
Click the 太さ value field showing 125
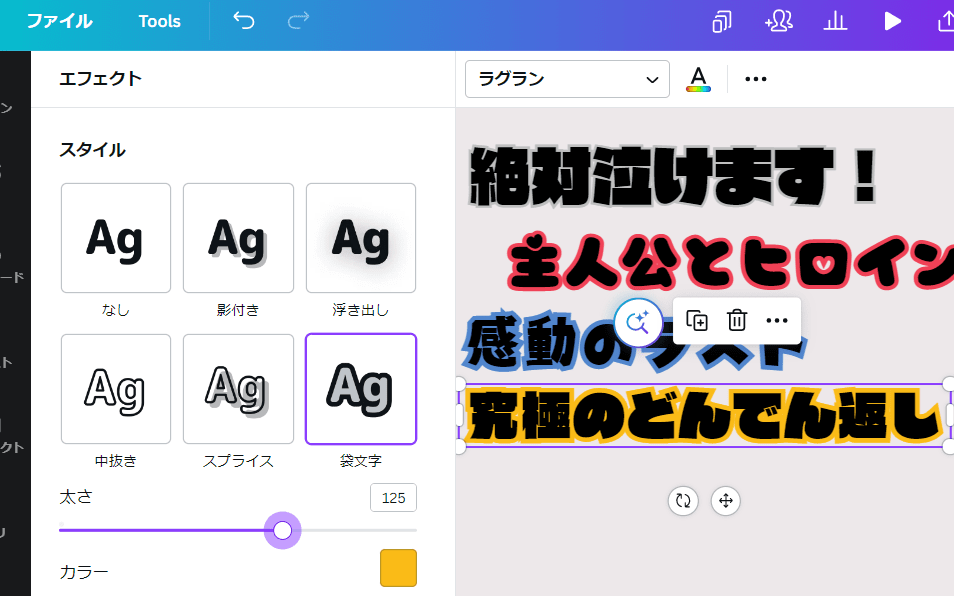point(393,497)
